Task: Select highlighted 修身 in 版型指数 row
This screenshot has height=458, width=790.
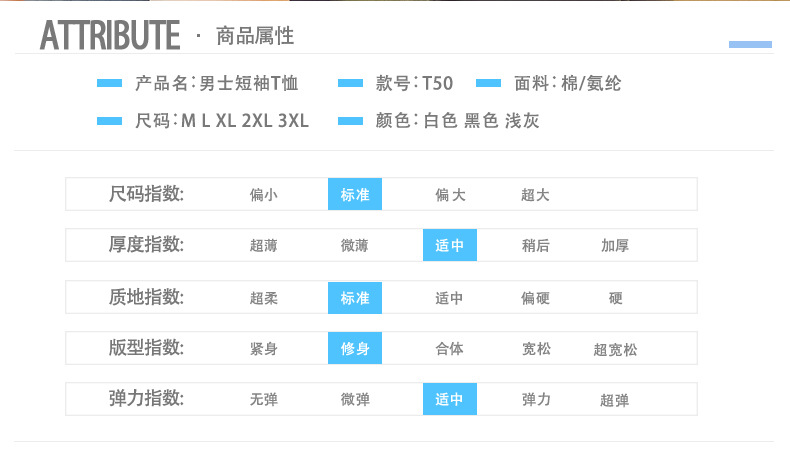Action: [355, 348]
